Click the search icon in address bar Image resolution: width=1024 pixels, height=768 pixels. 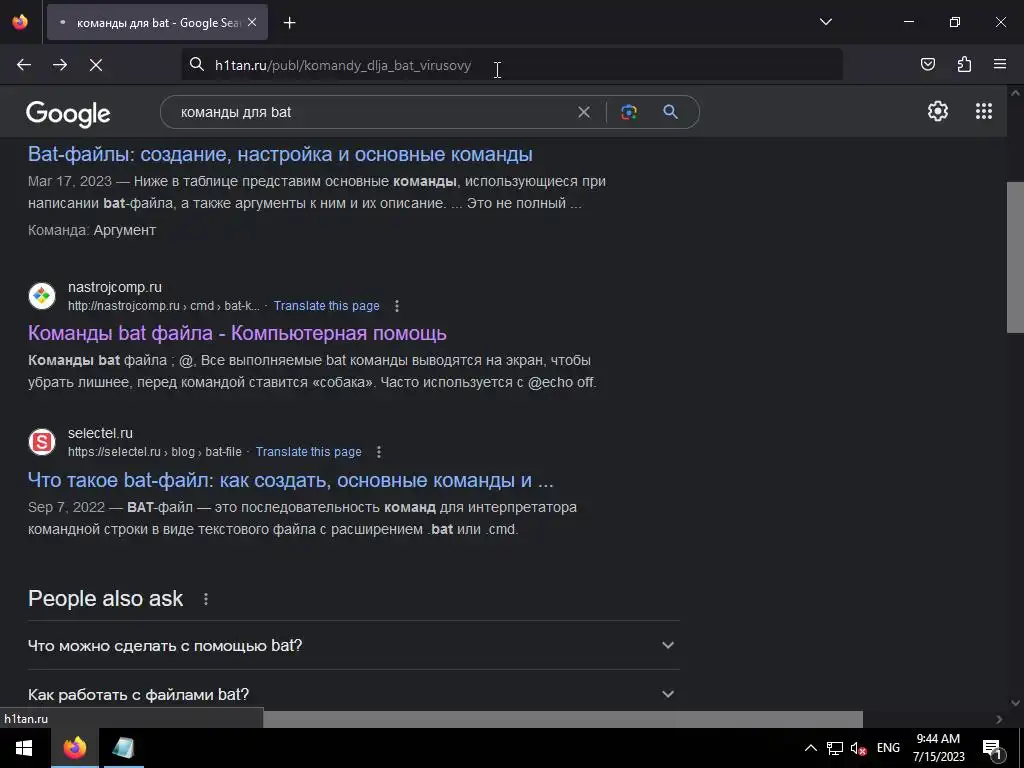pyautogui.click(x=197, y=64)
